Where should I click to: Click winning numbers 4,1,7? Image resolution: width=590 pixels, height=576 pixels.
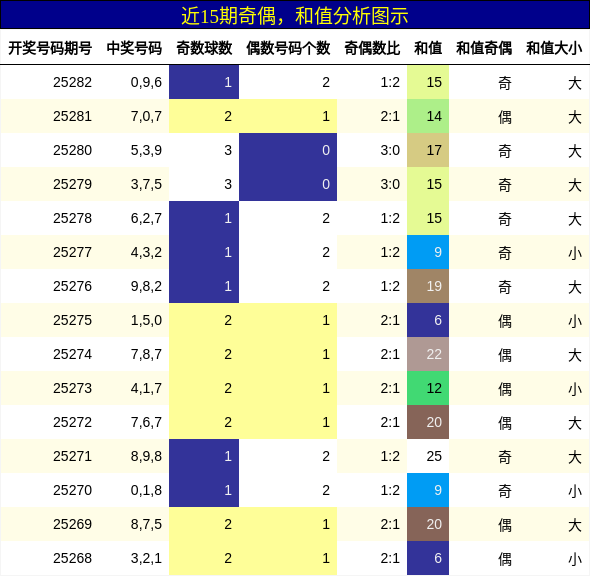tap(146, 388)
